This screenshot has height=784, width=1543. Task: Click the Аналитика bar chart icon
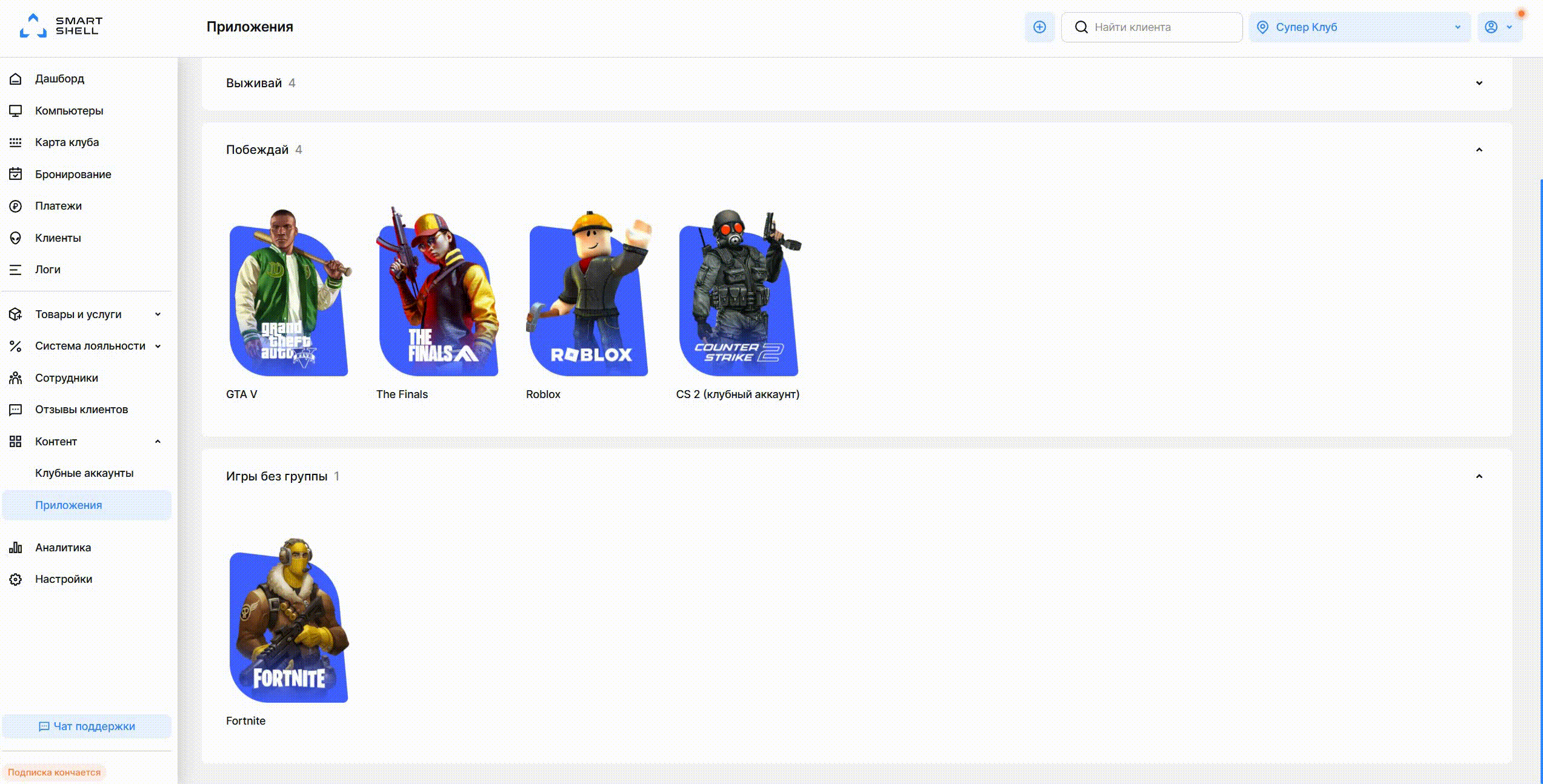click(x=16, y=548)
